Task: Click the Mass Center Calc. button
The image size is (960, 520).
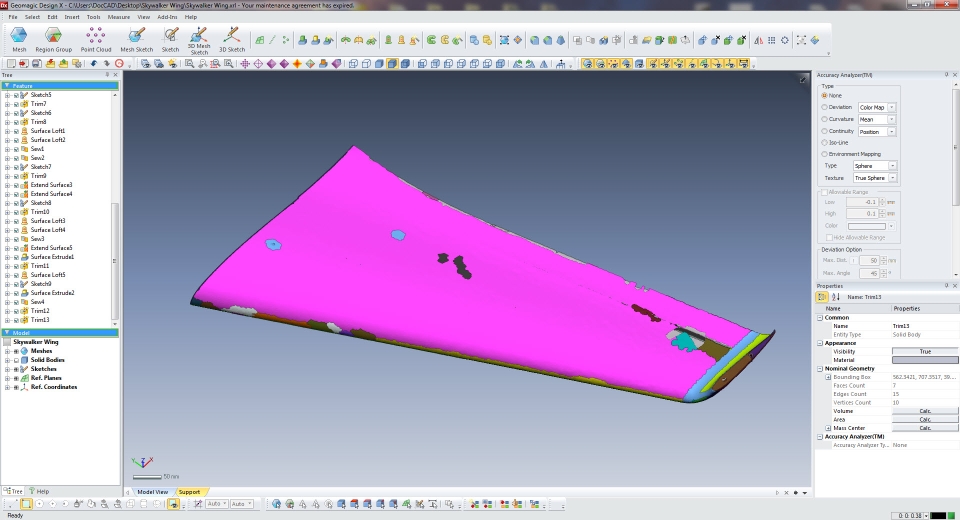Action: 924,428
